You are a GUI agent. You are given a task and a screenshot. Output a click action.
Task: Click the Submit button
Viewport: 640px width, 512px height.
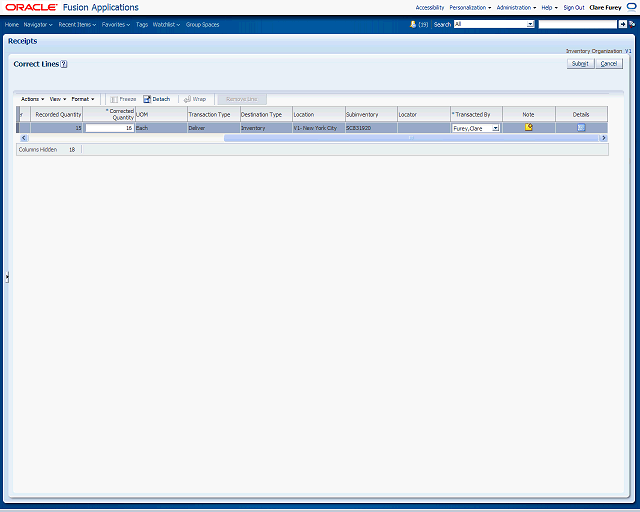click(580, 63)
